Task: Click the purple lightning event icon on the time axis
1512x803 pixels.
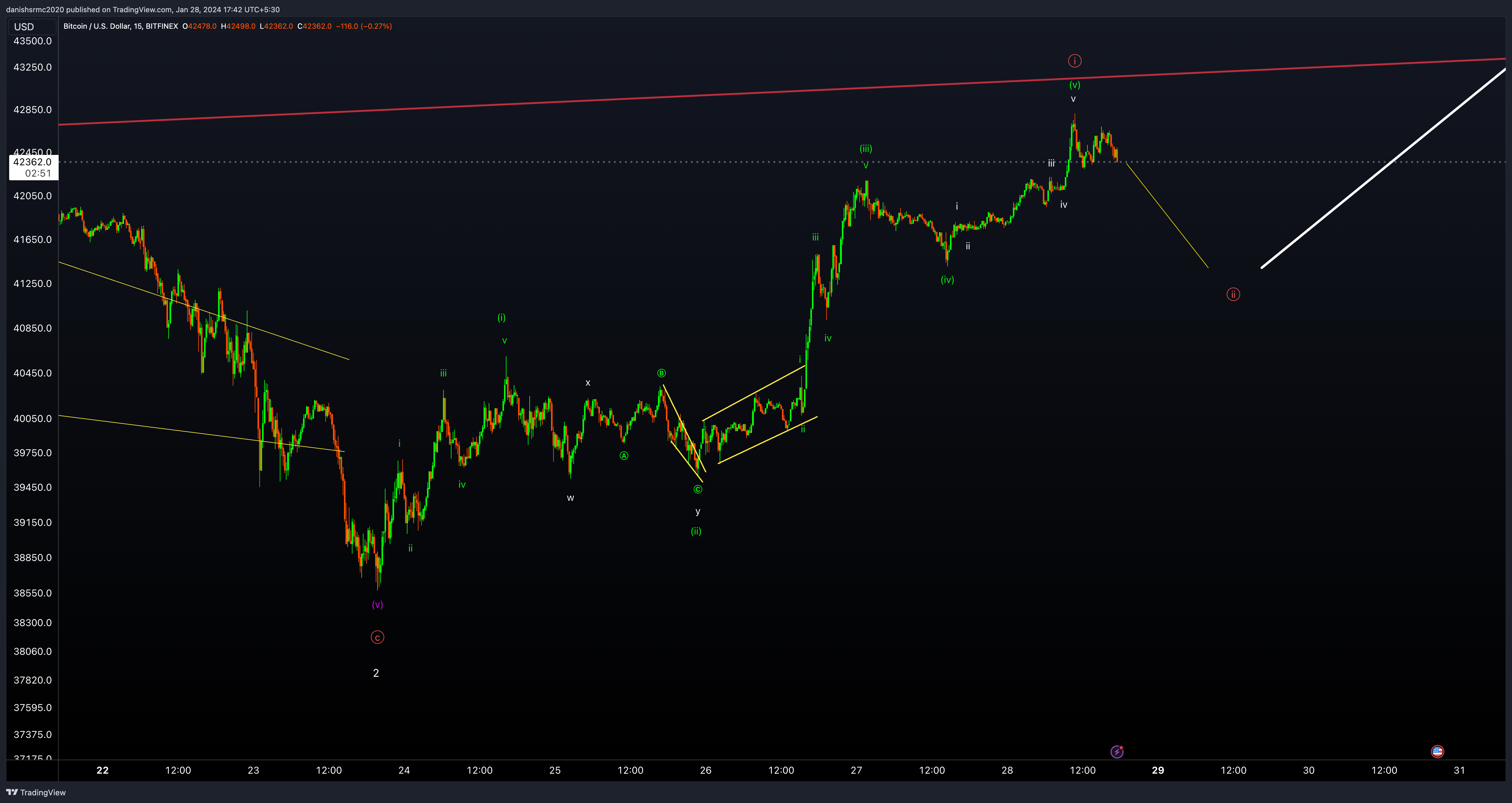Action: (x=1116, y=752)
